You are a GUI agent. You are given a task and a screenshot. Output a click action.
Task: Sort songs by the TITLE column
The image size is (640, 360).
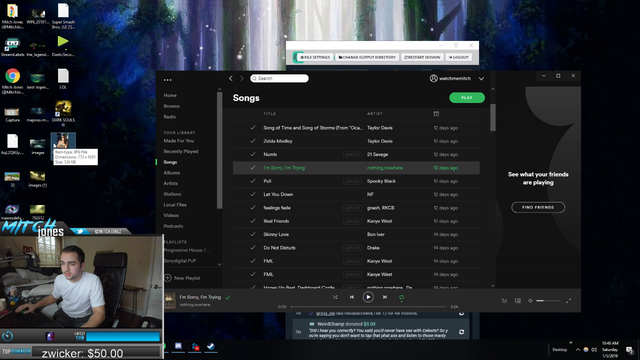(269, 114)
